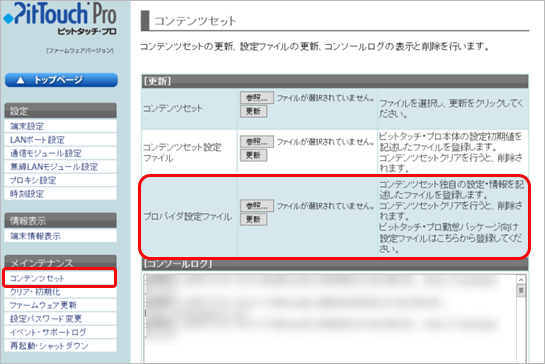Click 更新 for コンテンツセット設定ファイル
Viewport: 545px width, 364px height.
pos(253,155)
